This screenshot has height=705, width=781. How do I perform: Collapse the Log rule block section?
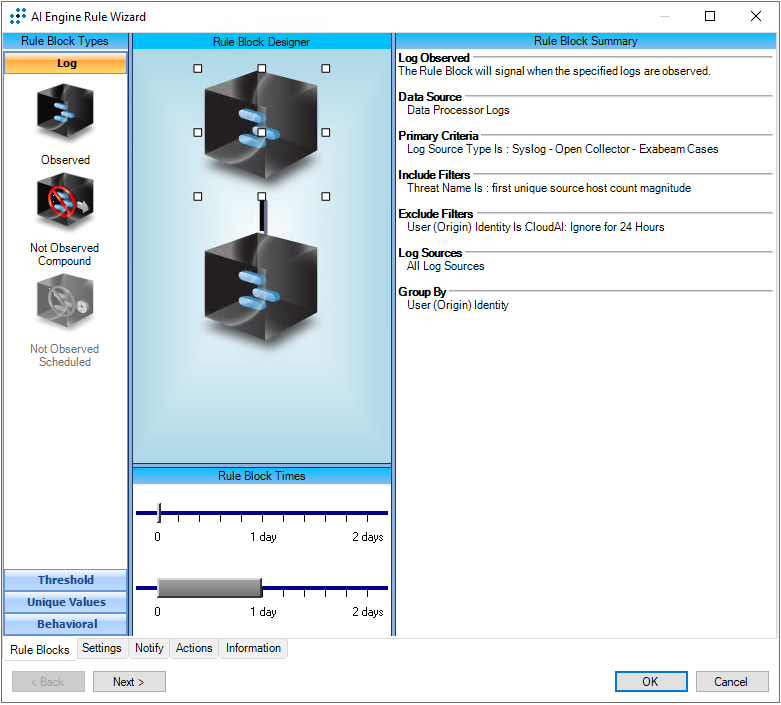(66, 63)
